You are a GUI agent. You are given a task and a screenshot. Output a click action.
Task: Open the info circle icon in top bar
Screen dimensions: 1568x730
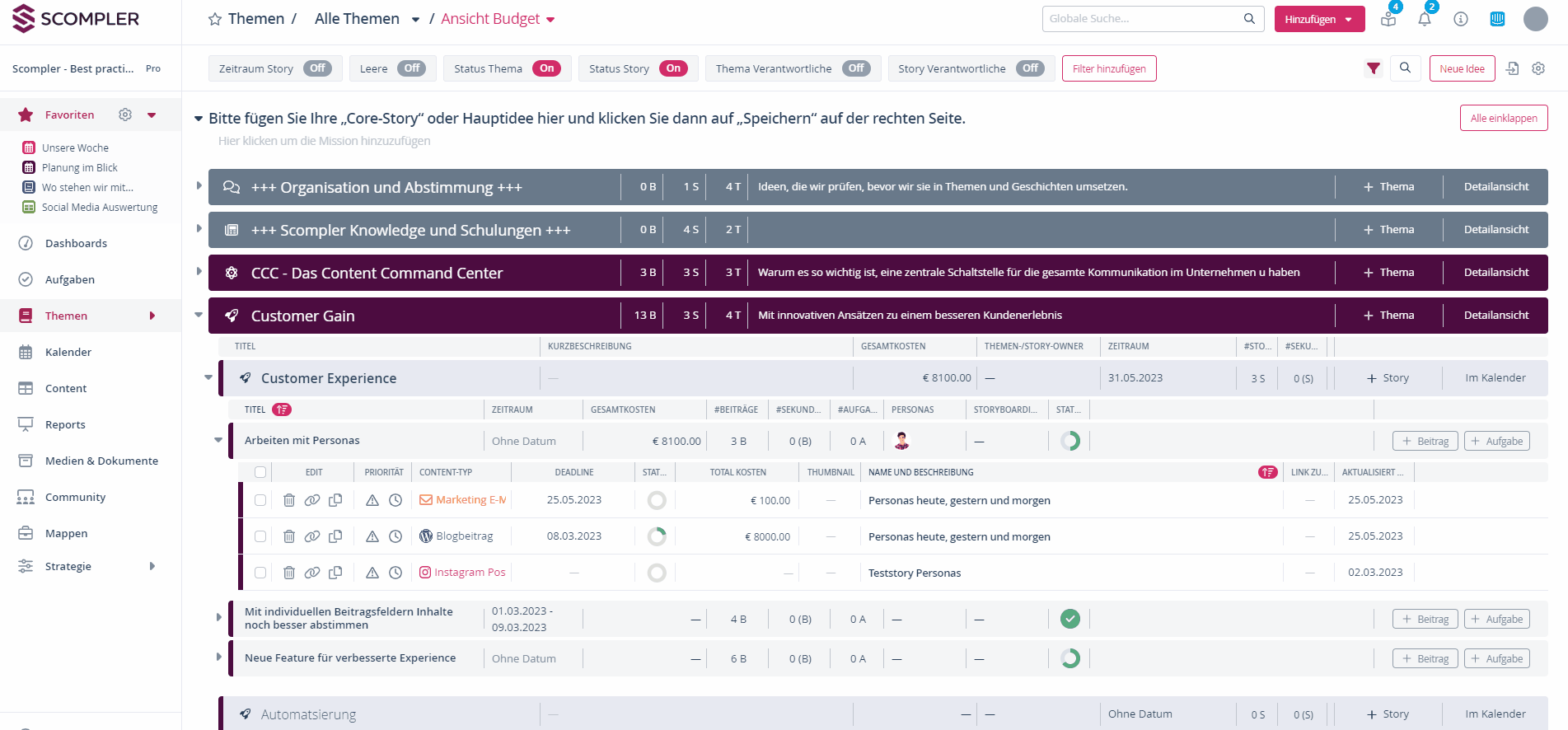pos(1461,19)
